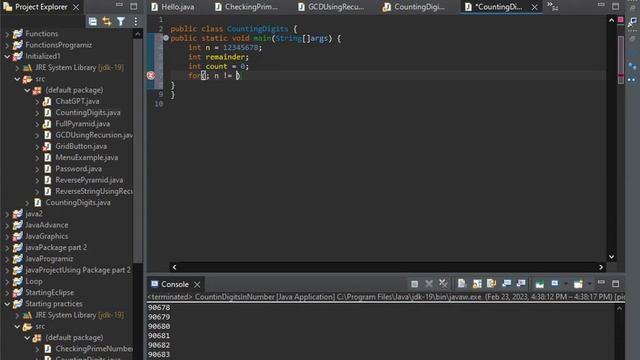Select Password.java file
This screenshot has width=640, height=360.
pyautogui.click(x=78, y=169)
